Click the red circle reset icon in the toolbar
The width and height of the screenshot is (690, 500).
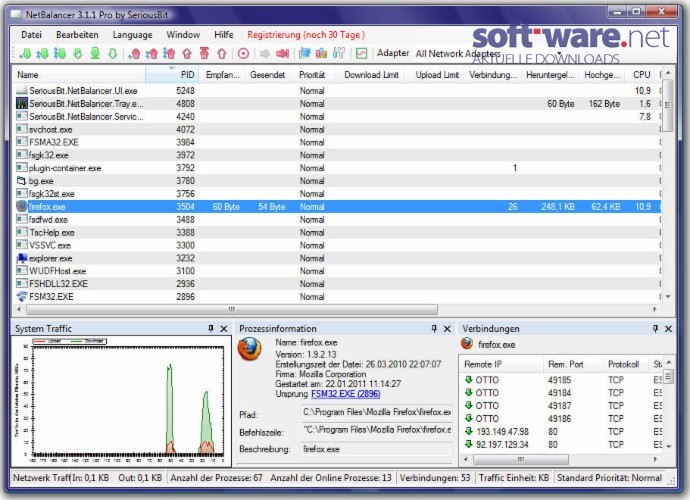243,54
